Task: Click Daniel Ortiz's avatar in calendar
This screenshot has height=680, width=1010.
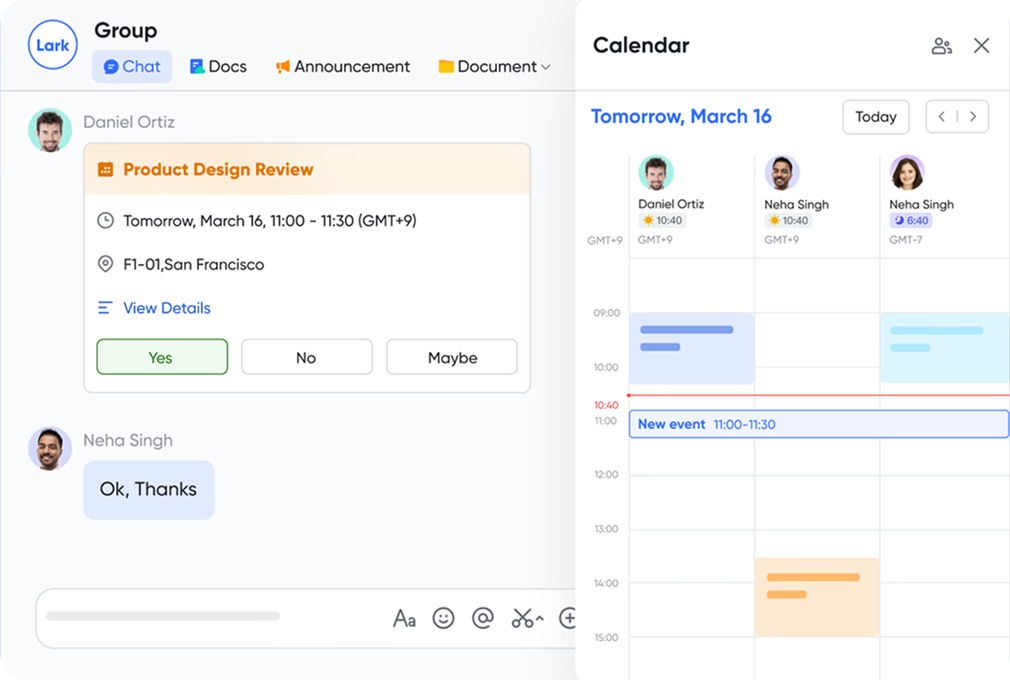Action: click(656, 173)
